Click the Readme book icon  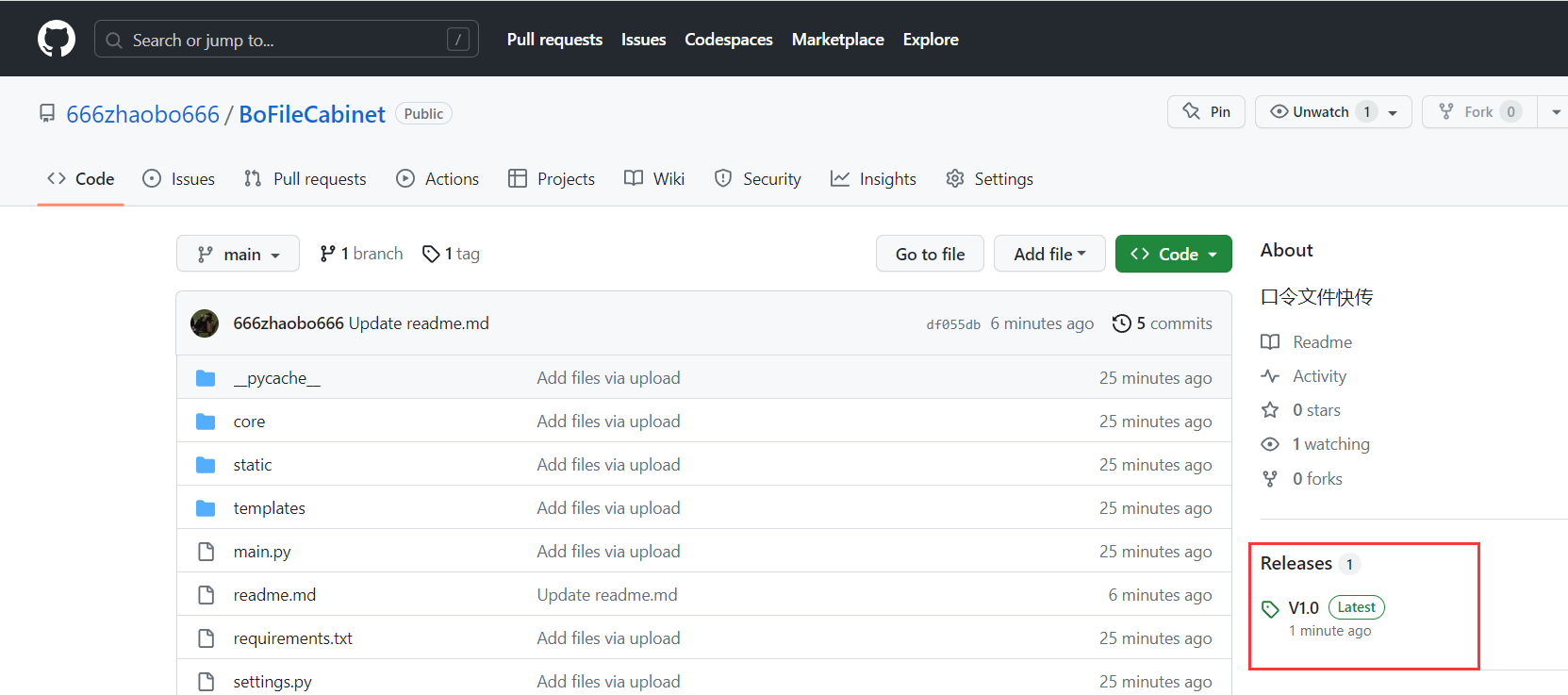click(x=1270, y=342)
